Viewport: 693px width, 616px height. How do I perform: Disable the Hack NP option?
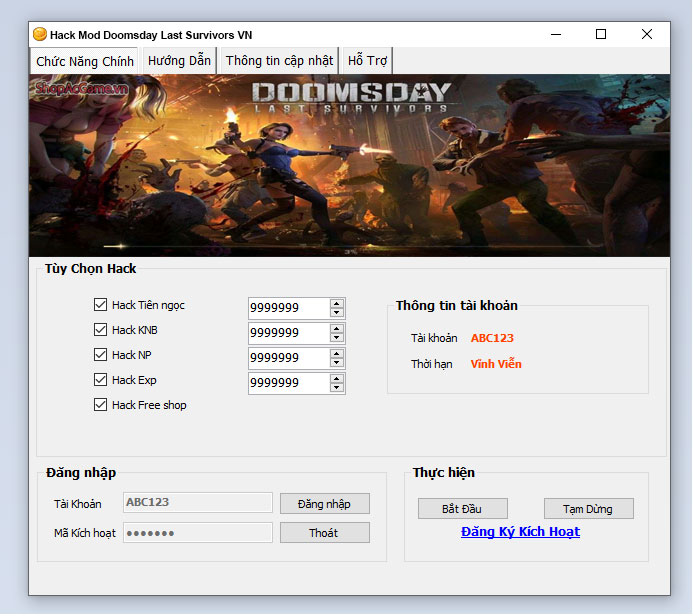click(100, 355)
